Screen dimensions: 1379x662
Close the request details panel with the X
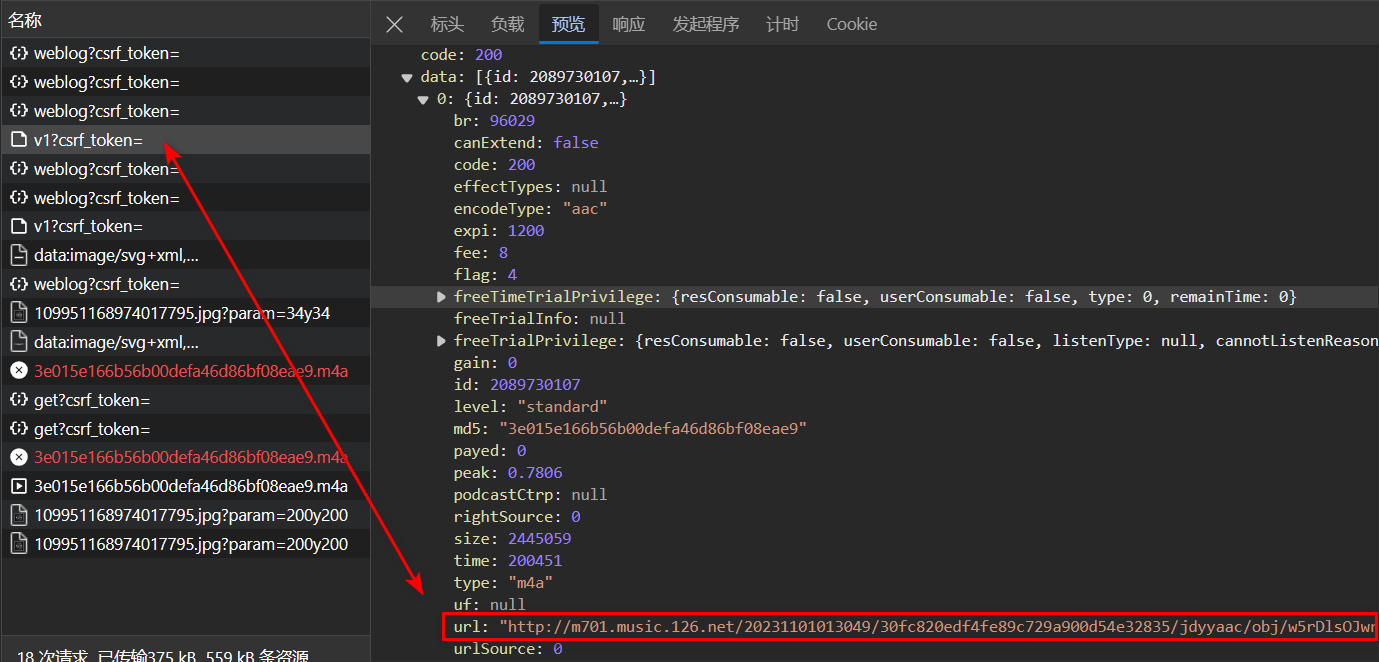click(394, 25)
